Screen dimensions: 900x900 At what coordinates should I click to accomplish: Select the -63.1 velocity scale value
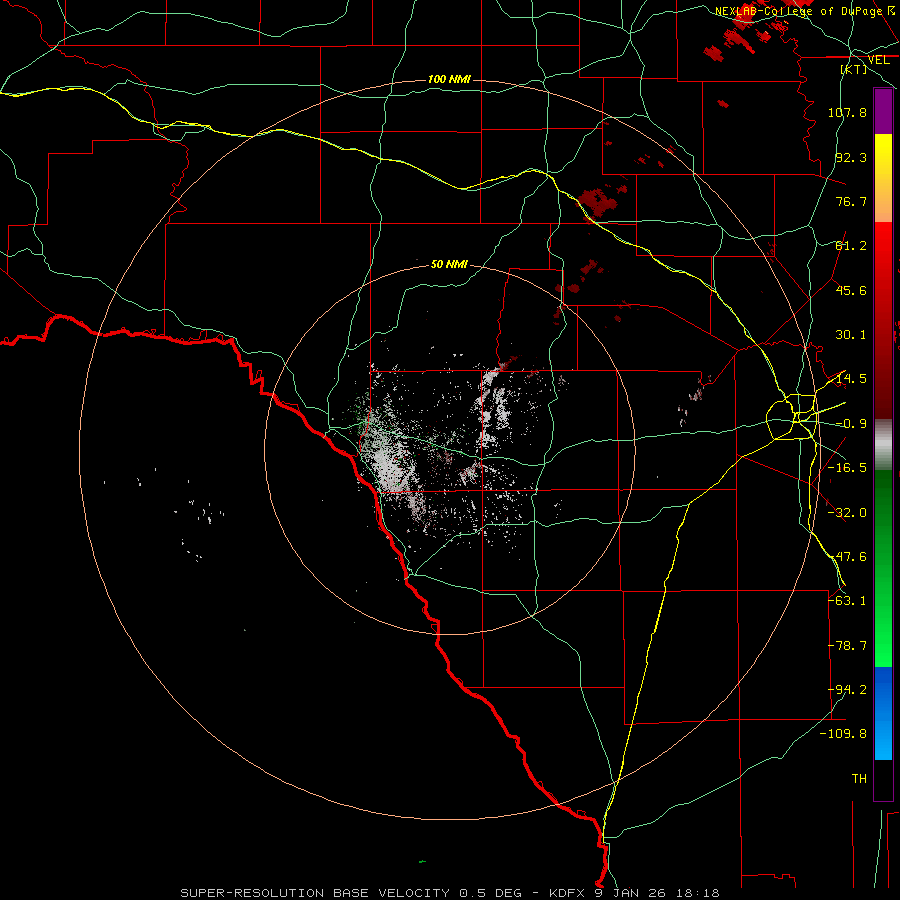click(x=847, y=601)
